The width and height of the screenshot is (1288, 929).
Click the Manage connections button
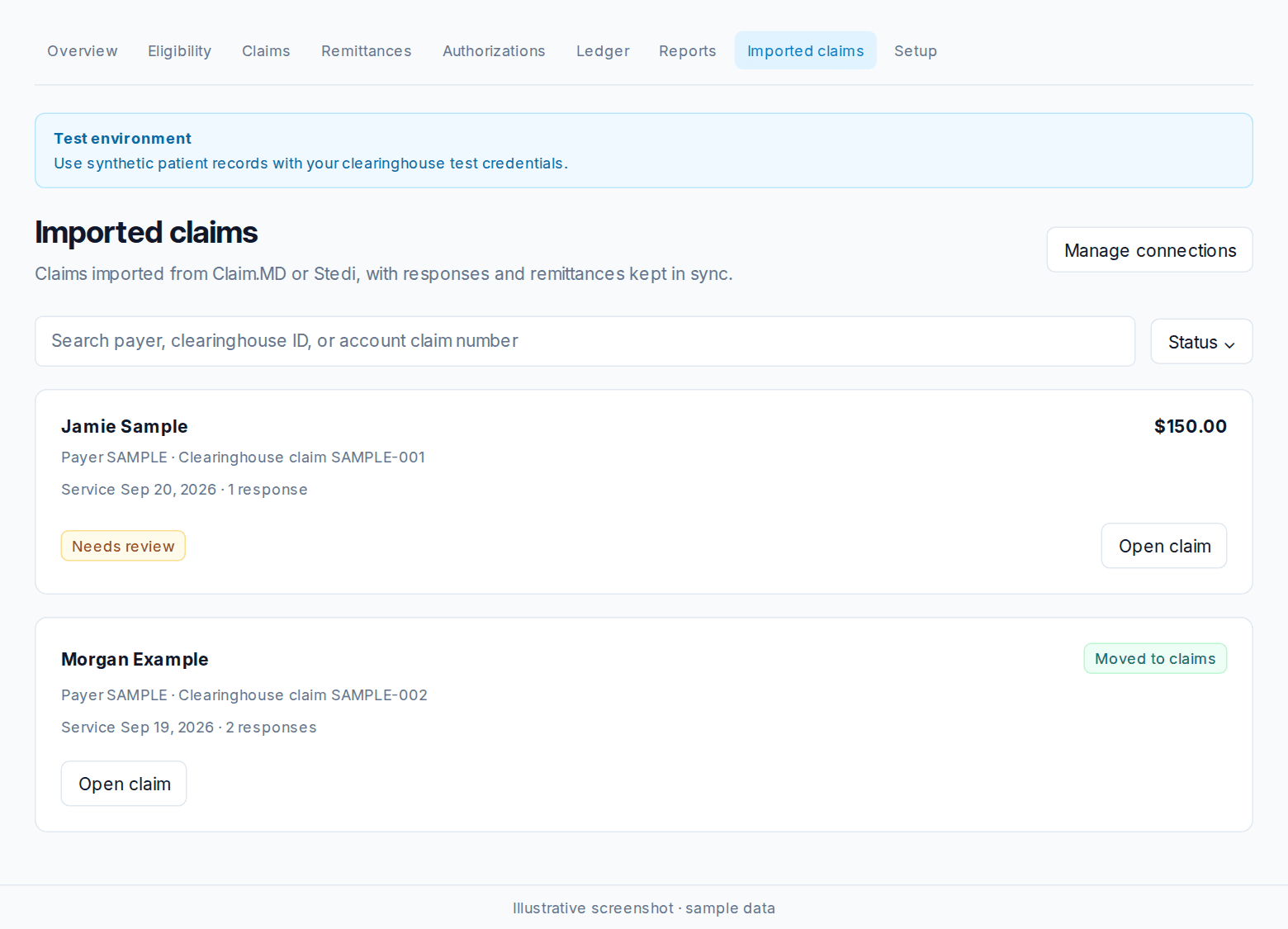(1150, 250)
